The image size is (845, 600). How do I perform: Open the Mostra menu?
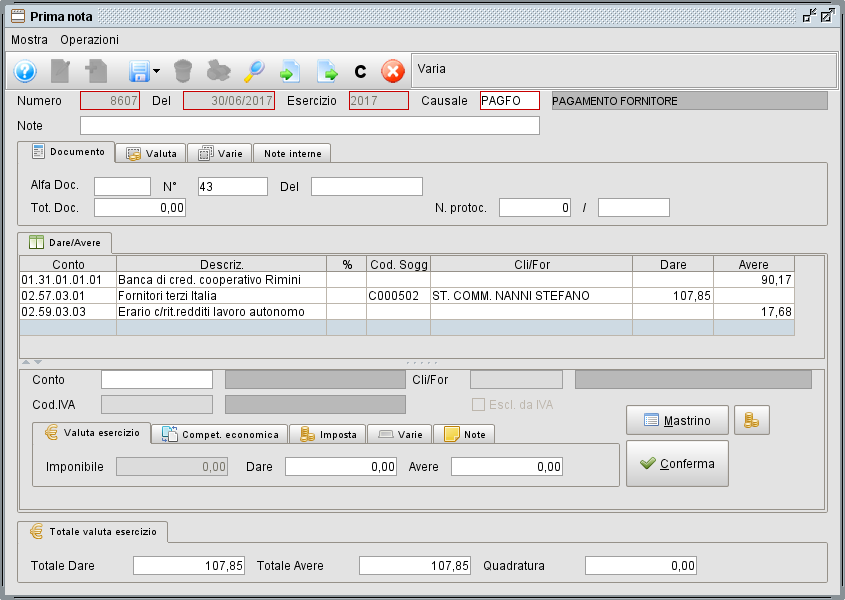(29, 40)
